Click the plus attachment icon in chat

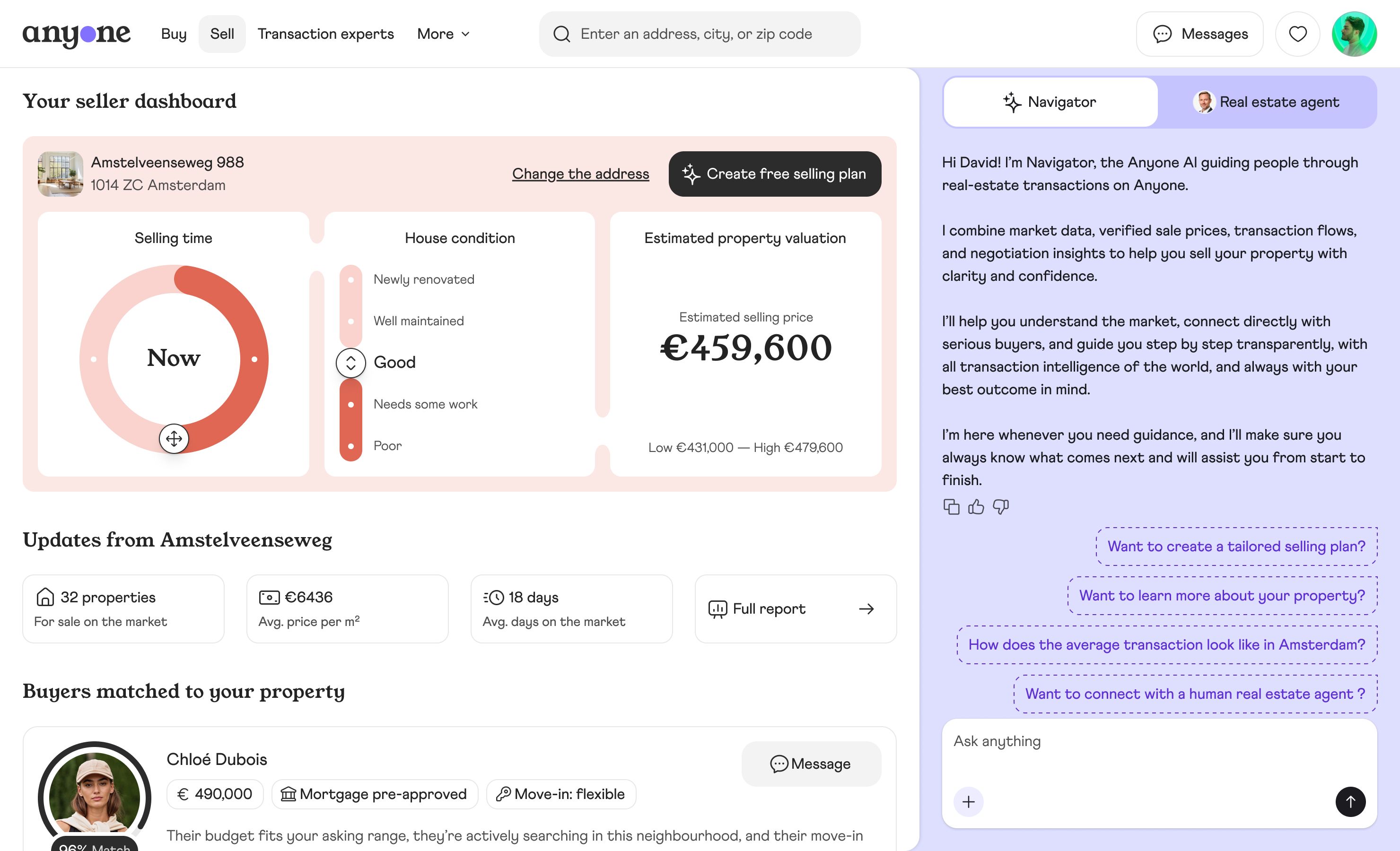pyautogui.click(x=968, y=801)
